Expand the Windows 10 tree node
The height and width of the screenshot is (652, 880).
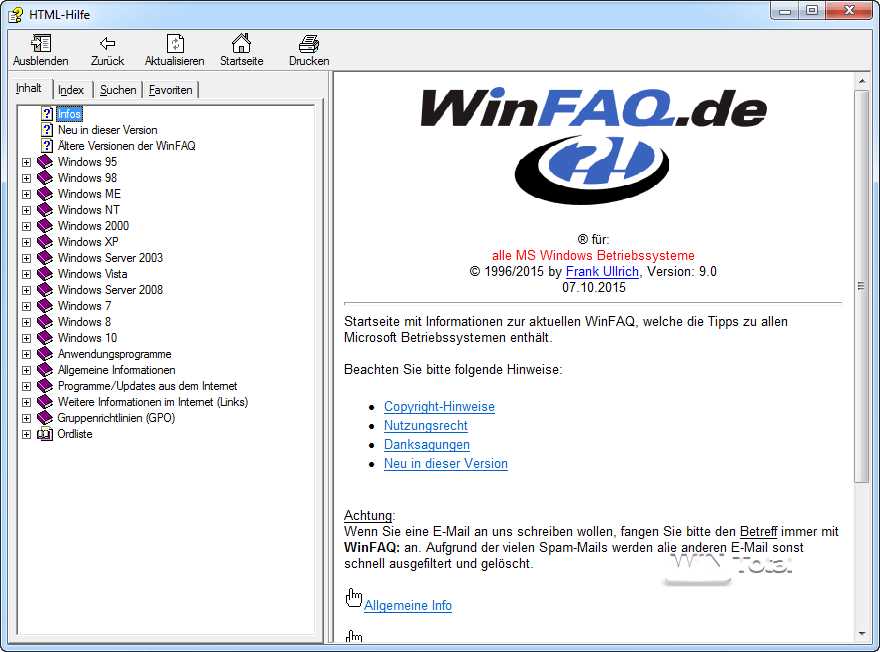point(26,338)
